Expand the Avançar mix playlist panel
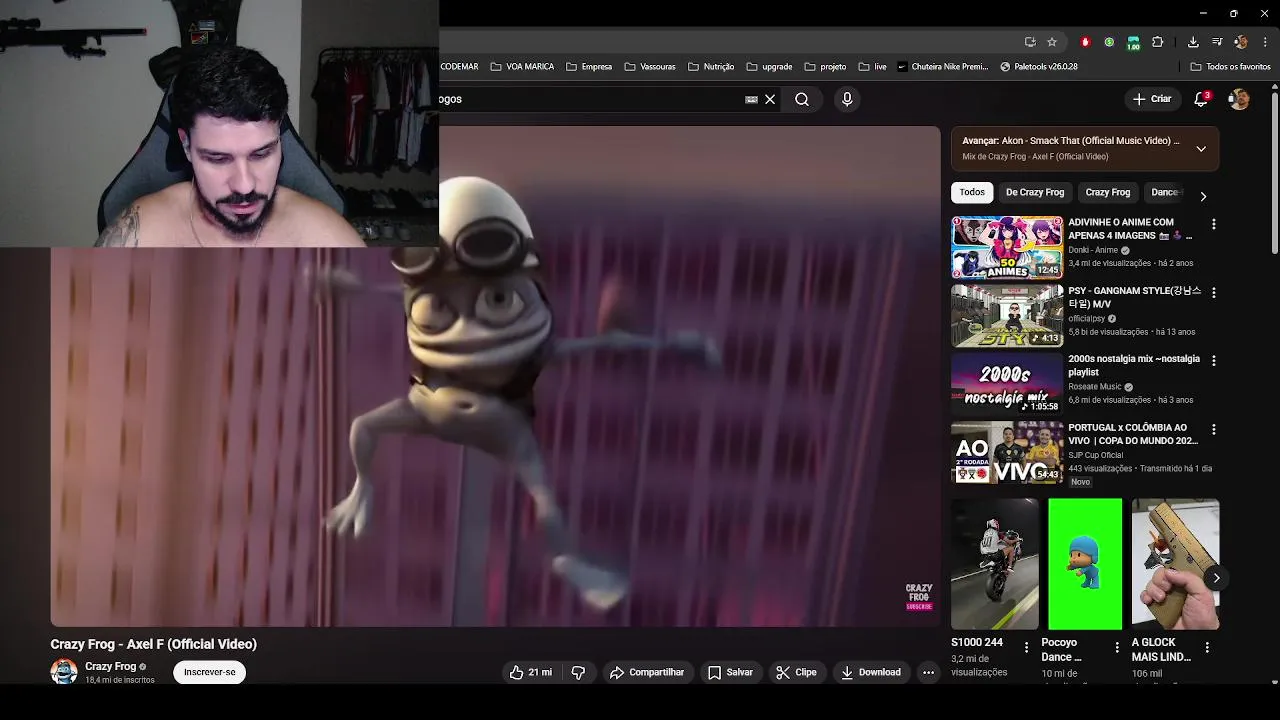This screenshot has width=1280, height=720. (1201, 148)
